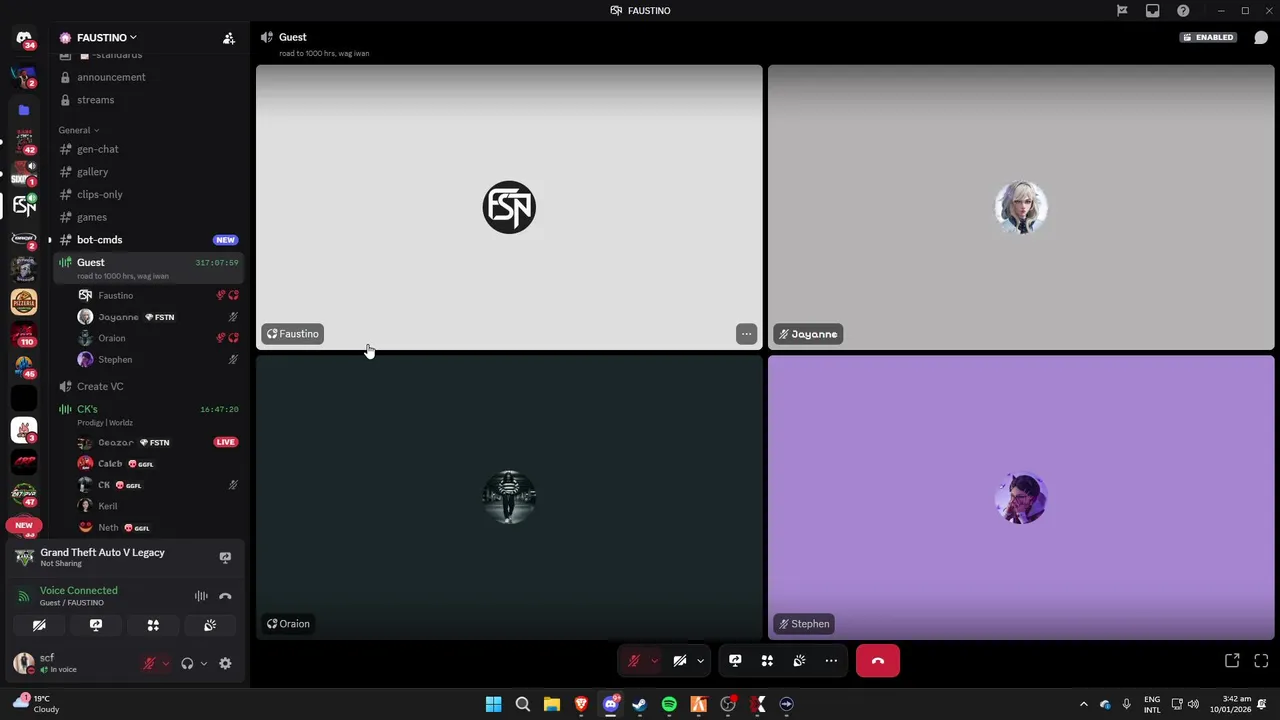Pop out the call window

pyautogui.click(x=1232, y=661)
